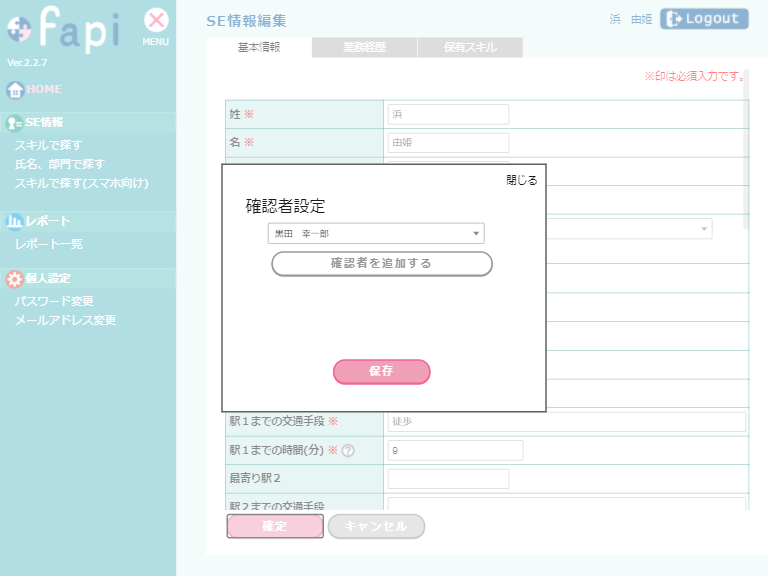Screen dimensions: 768x576
Task: Click the 駅1までの時間 input field
Action: pyautogui.click(x=455, y=451)
